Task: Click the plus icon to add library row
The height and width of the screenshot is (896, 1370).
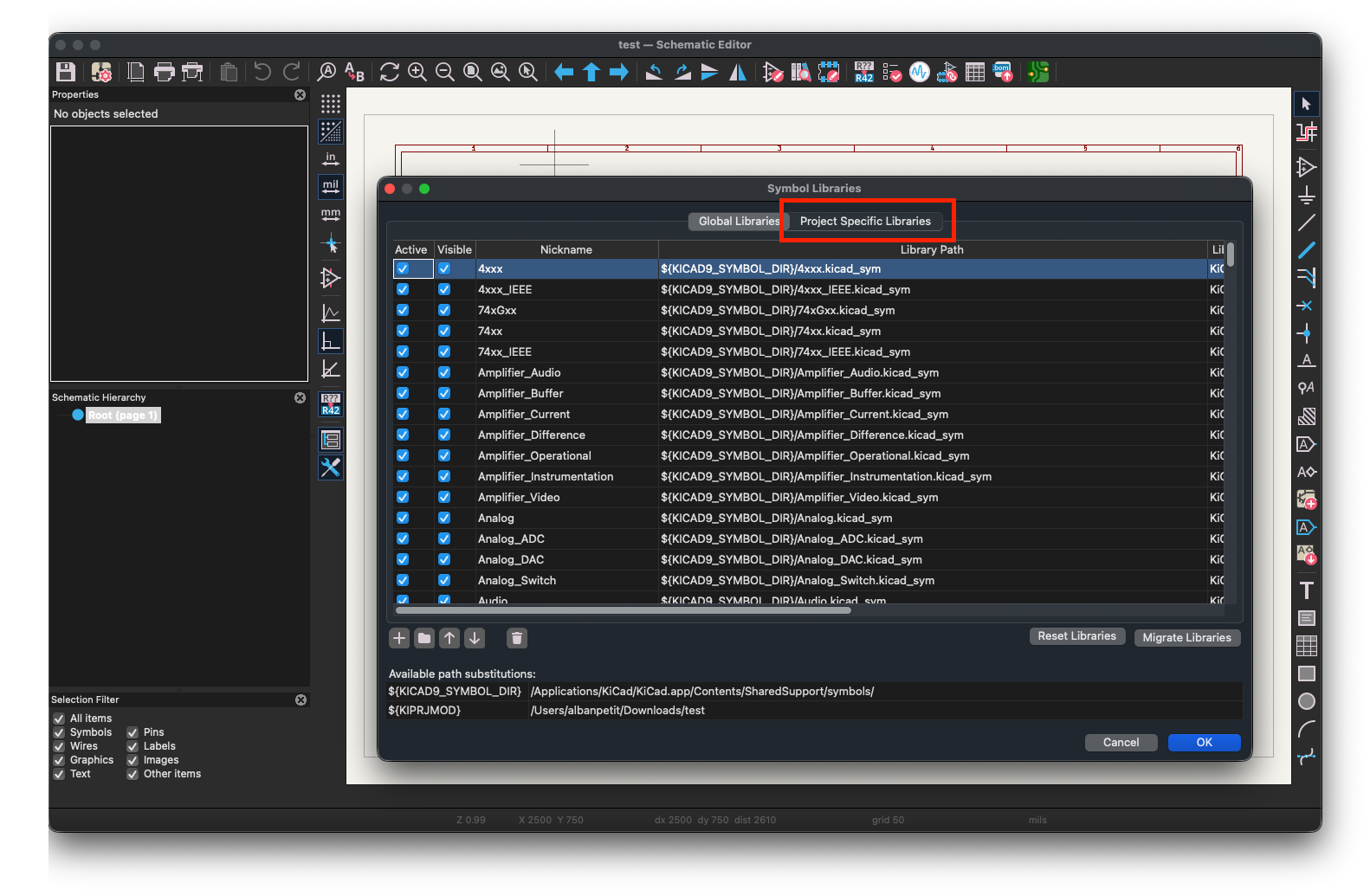Action: click(399, 638)
